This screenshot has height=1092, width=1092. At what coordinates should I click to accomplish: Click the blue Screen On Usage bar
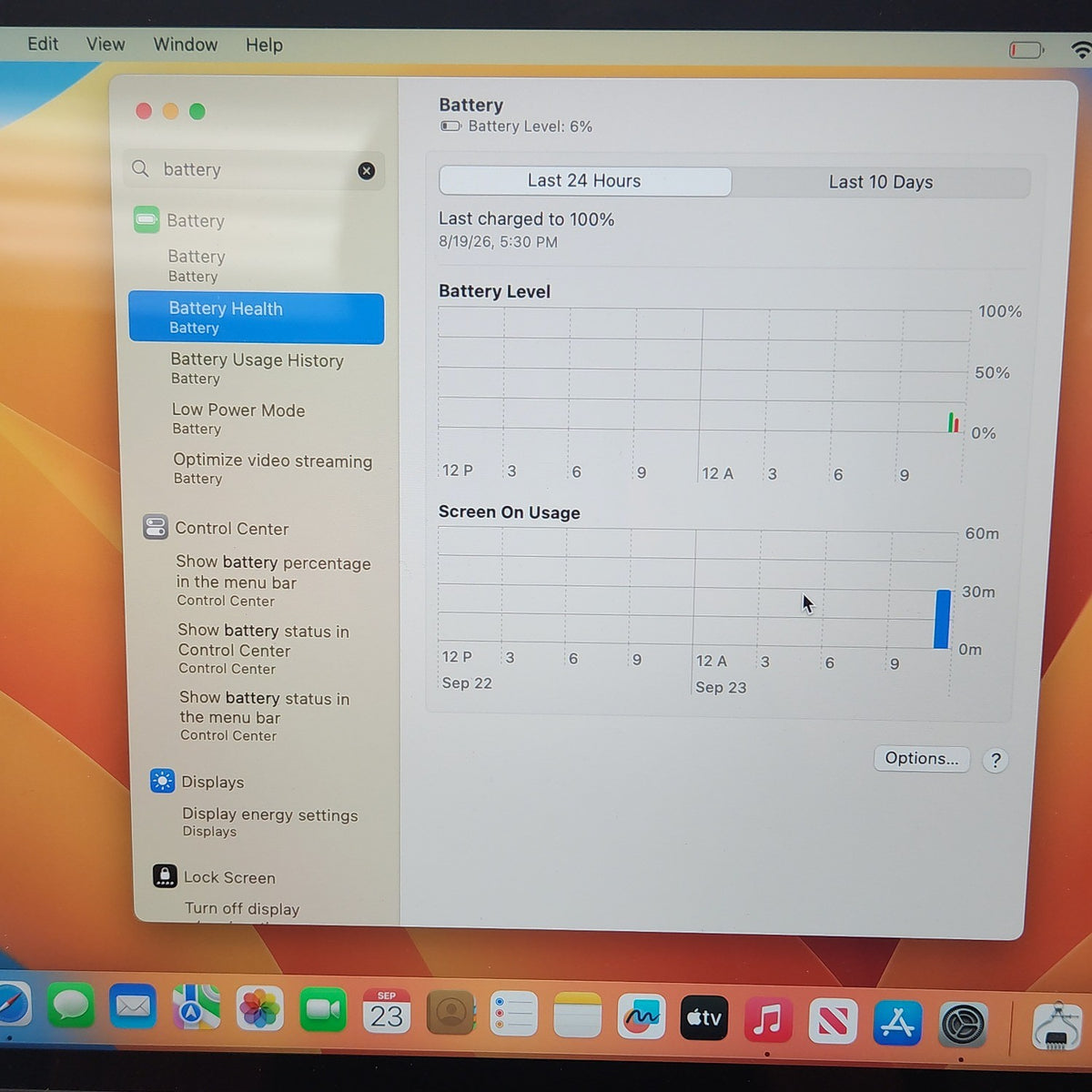(x=942, y=619)
